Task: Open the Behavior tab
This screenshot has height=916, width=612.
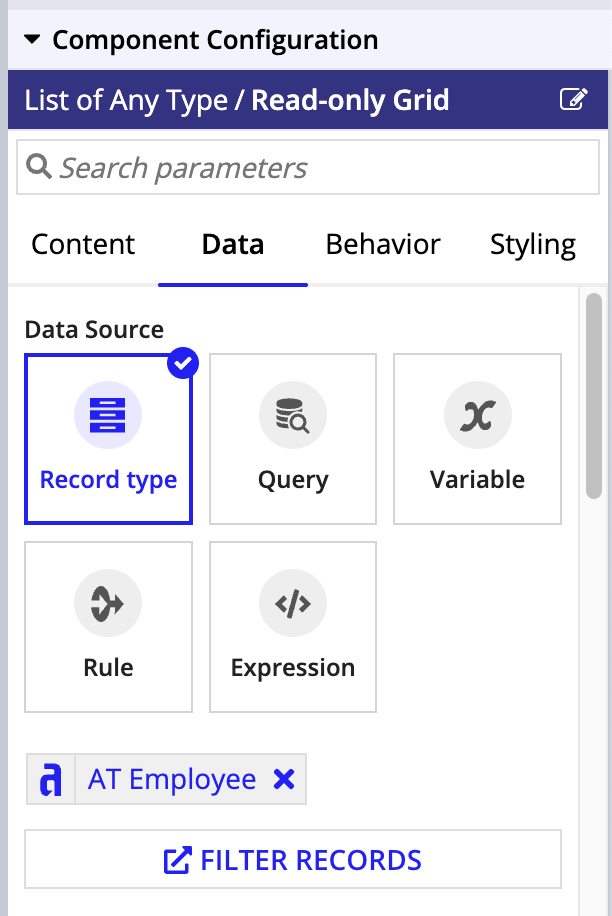Action: coord(382,244)
